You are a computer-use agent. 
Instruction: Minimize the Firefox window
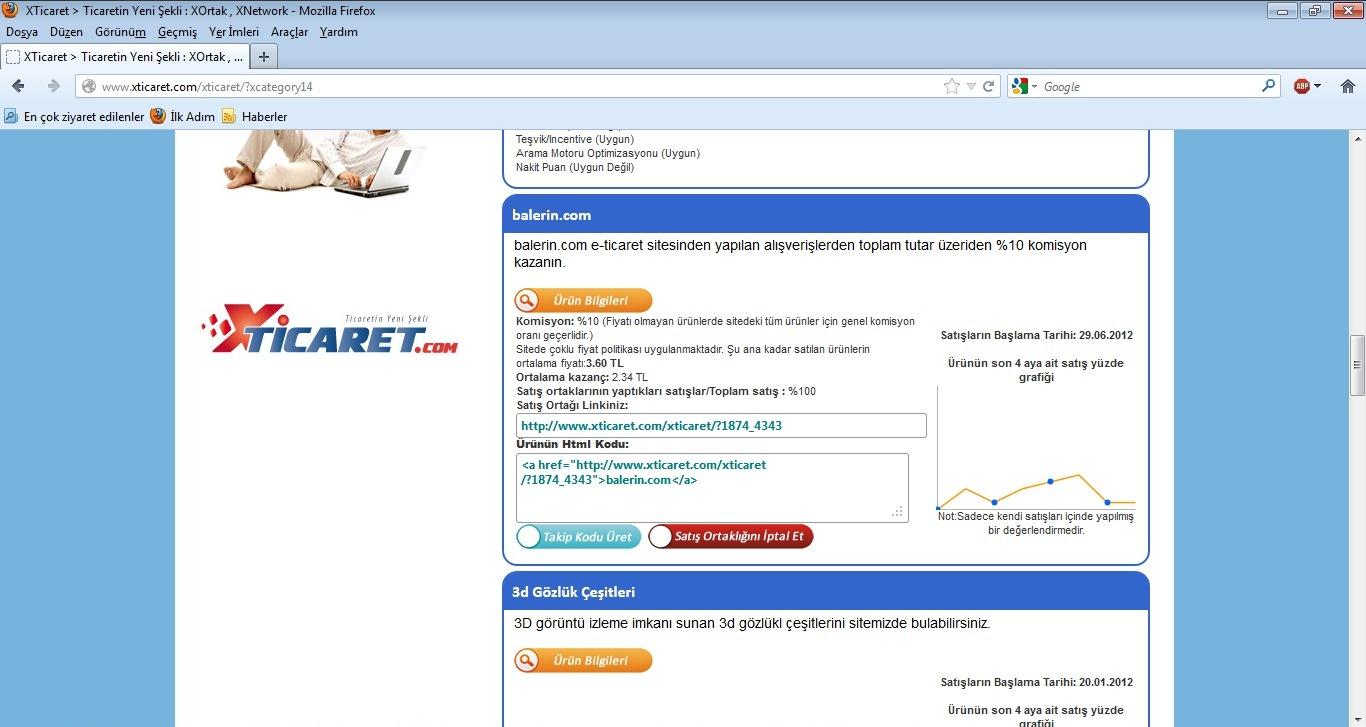pos(1283,10)
